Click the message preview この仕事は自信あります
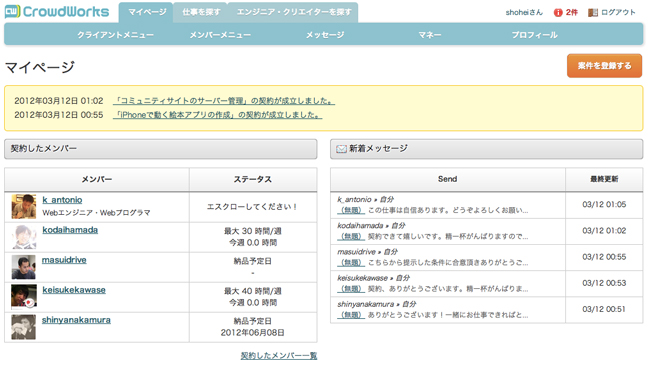650x369 pixels. point(448,210)
